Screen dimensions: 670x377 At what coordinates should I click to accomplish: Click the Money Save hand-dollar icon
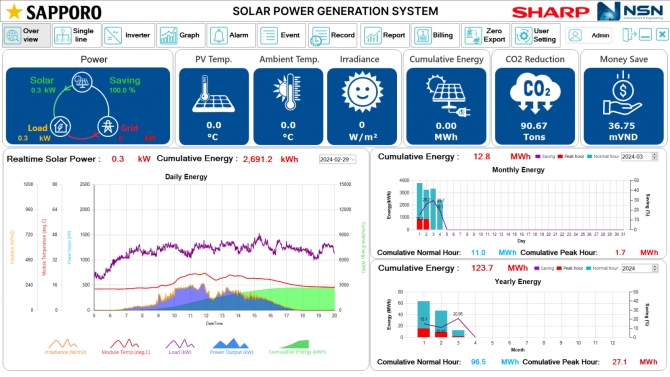point(623,93)
